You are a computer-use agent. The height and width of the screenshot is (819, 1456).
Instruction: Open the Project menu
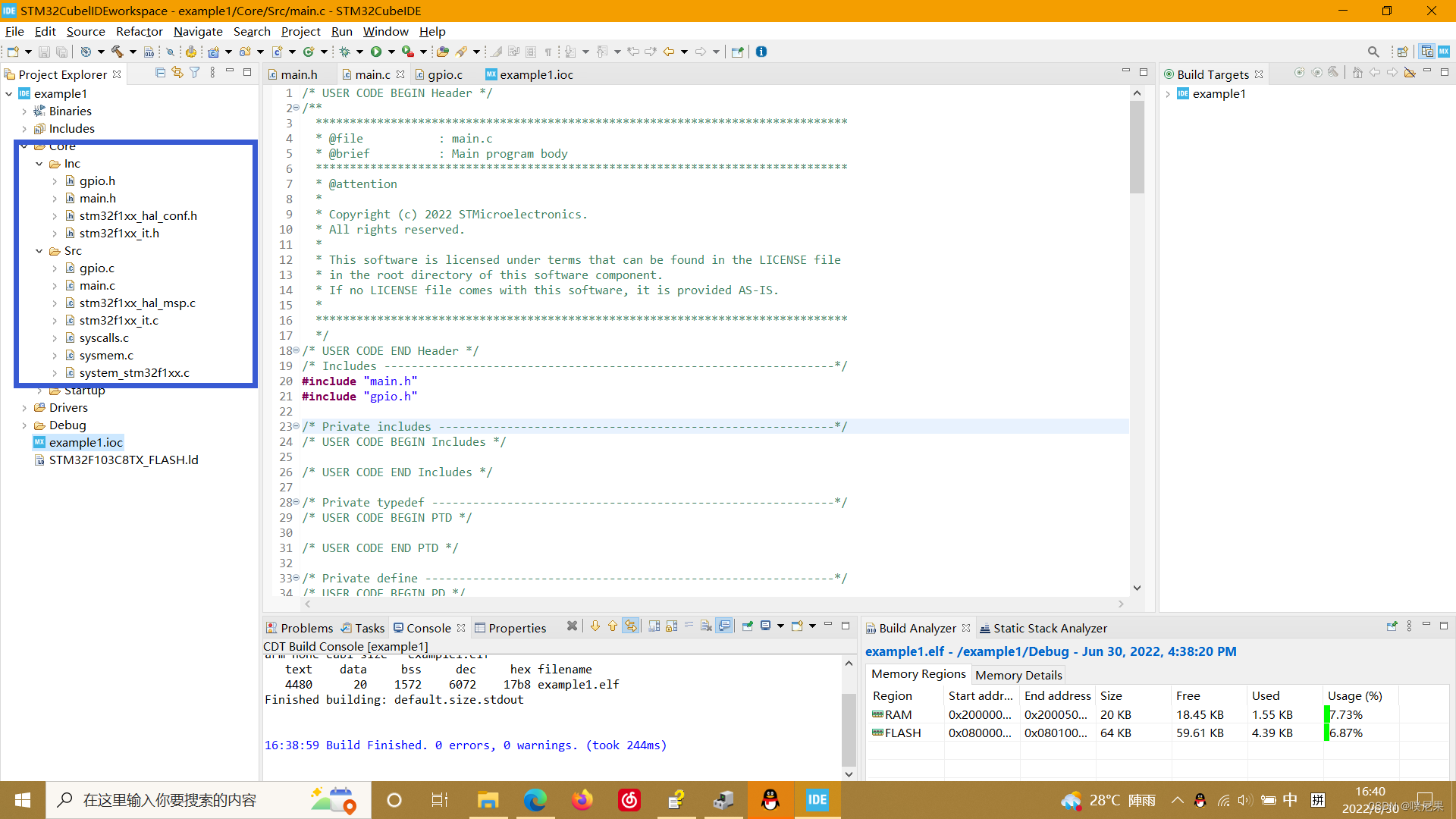pos(300,31)
